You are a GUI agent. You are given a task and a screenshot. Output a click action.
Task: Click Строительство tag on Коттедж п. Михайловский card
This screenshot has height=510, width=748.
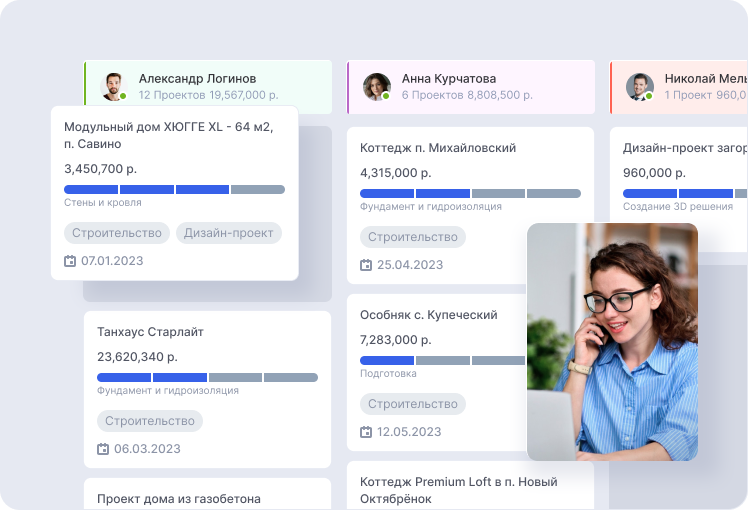click(x=412, y=237)
